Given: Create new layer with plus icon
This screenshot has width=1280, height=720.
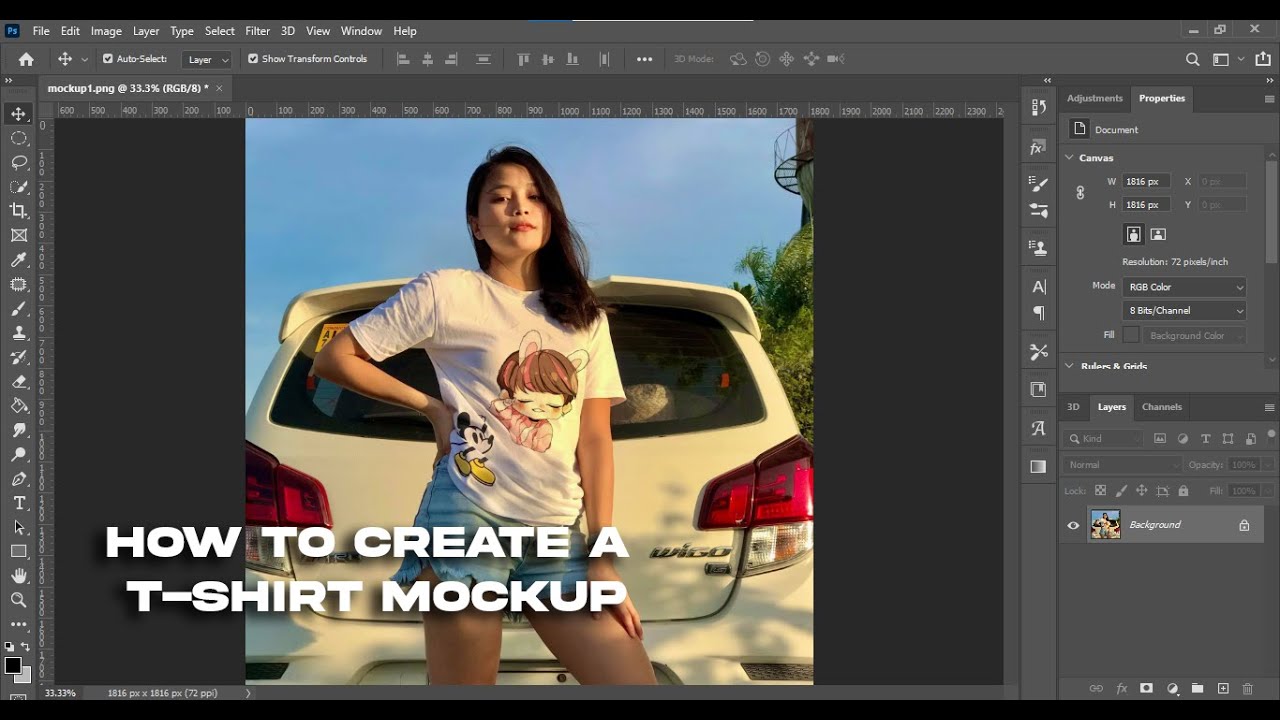Looking at the screenshot, I should [1222, 689].
